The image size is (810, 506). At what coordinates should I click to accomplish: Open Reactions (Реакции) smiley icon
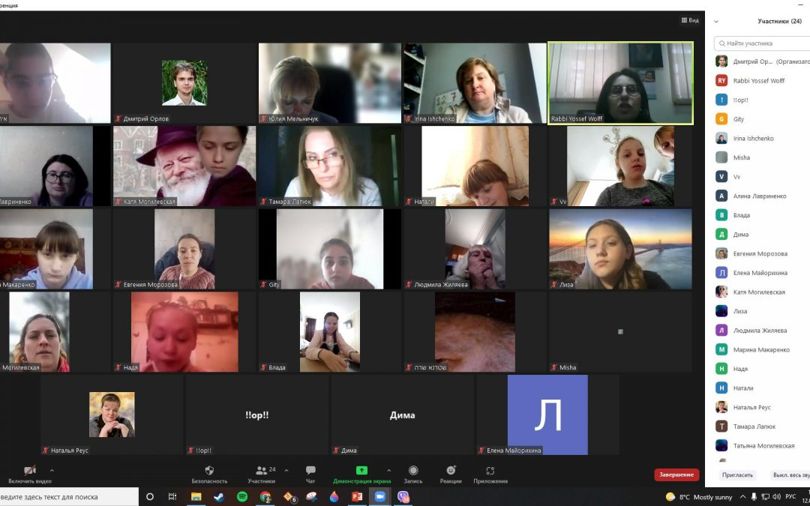450,470
